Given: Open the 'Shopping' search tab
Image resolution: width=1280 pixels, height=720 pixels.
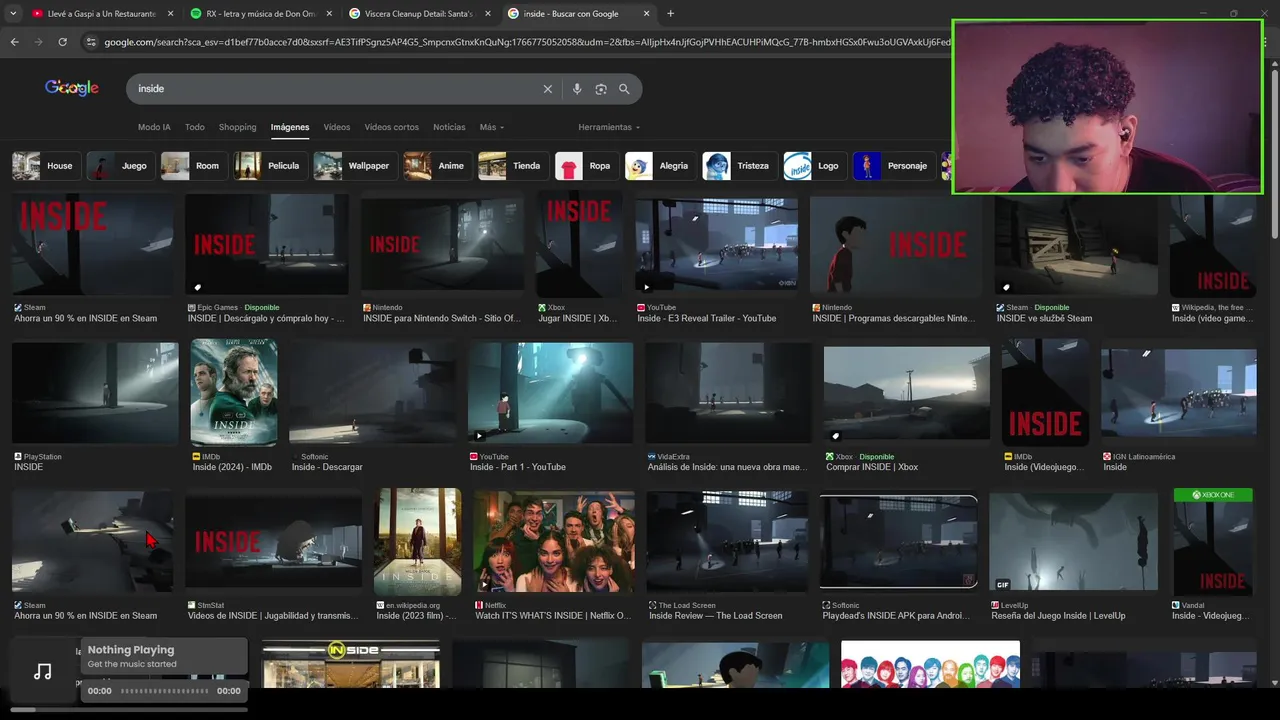Looking at the screenshot, I should [x=238, y=127].
